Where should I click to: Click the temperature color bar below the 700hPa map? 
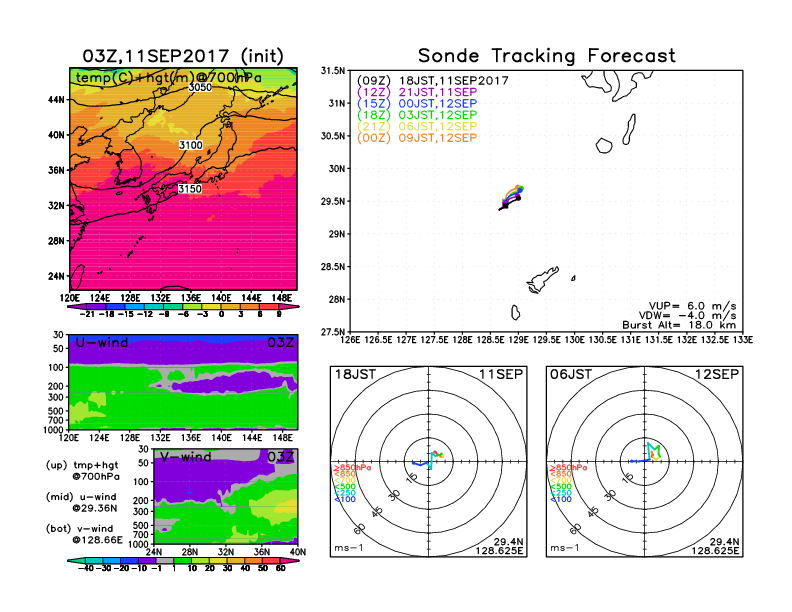[x=183, y=307]
